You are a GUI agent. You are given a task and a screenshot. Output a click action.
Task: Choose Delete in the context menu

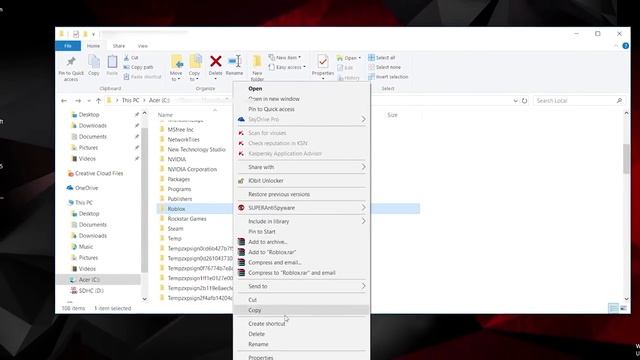coord(301,334)
